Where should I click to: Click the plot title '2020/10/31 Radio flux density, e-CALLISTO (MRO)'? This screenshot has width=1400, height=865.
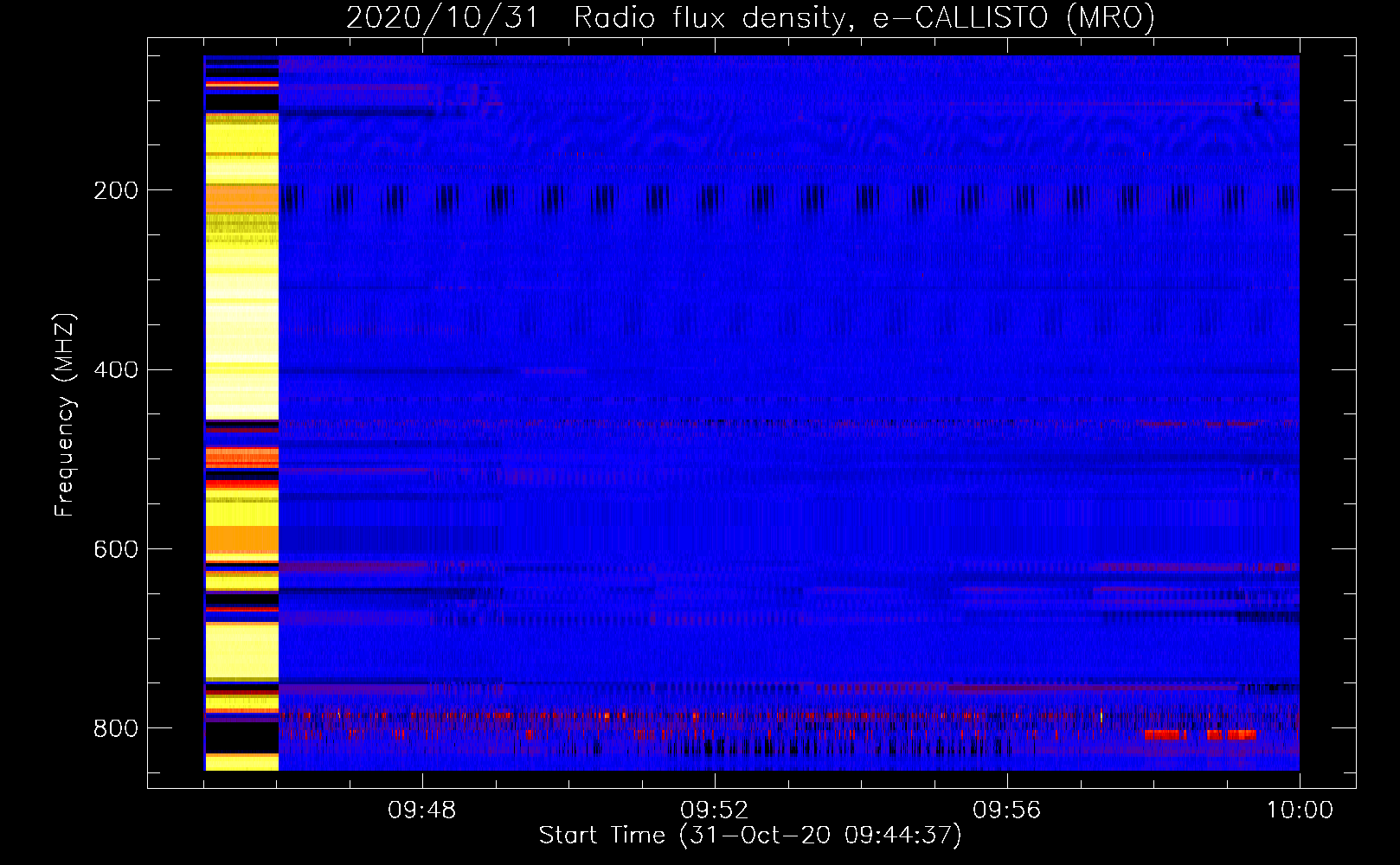pos(750,17)
